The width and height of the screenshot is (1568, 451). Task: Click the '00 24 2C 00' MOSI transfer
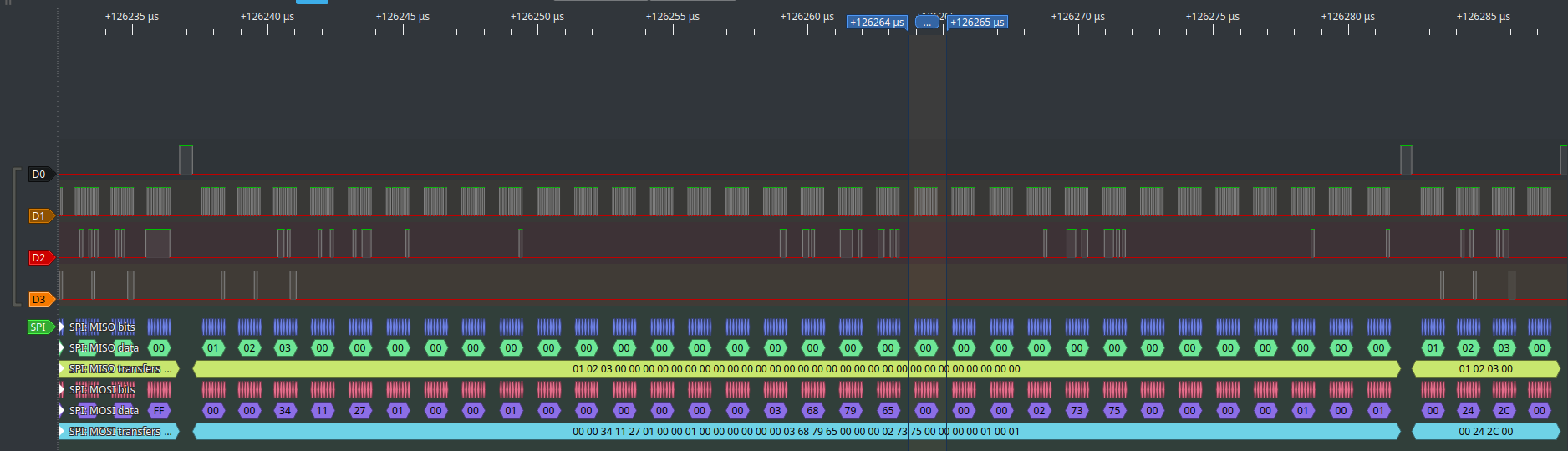tap(1485, 432)
